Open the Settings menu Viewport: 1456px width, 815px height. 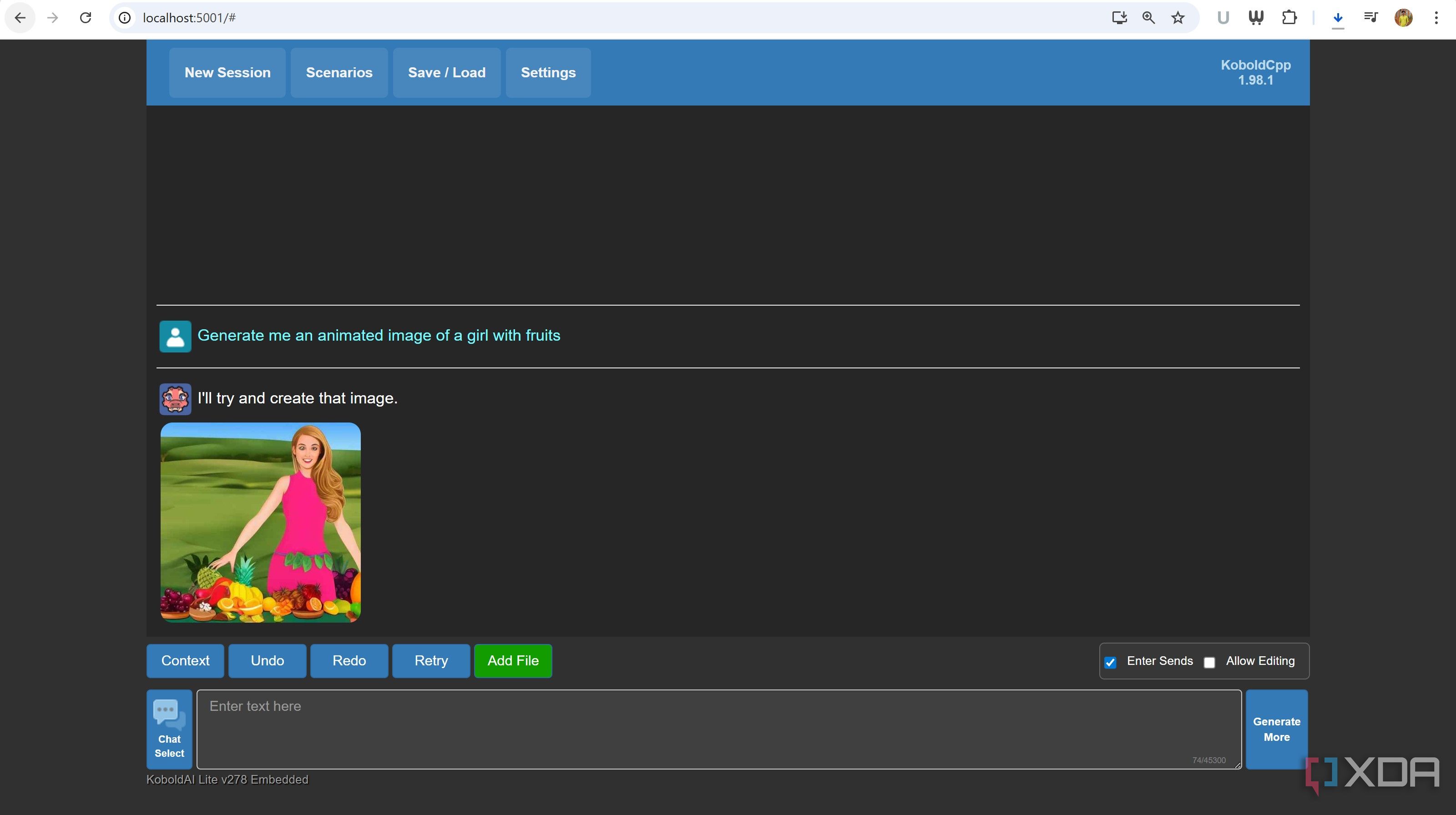[548, 73]
